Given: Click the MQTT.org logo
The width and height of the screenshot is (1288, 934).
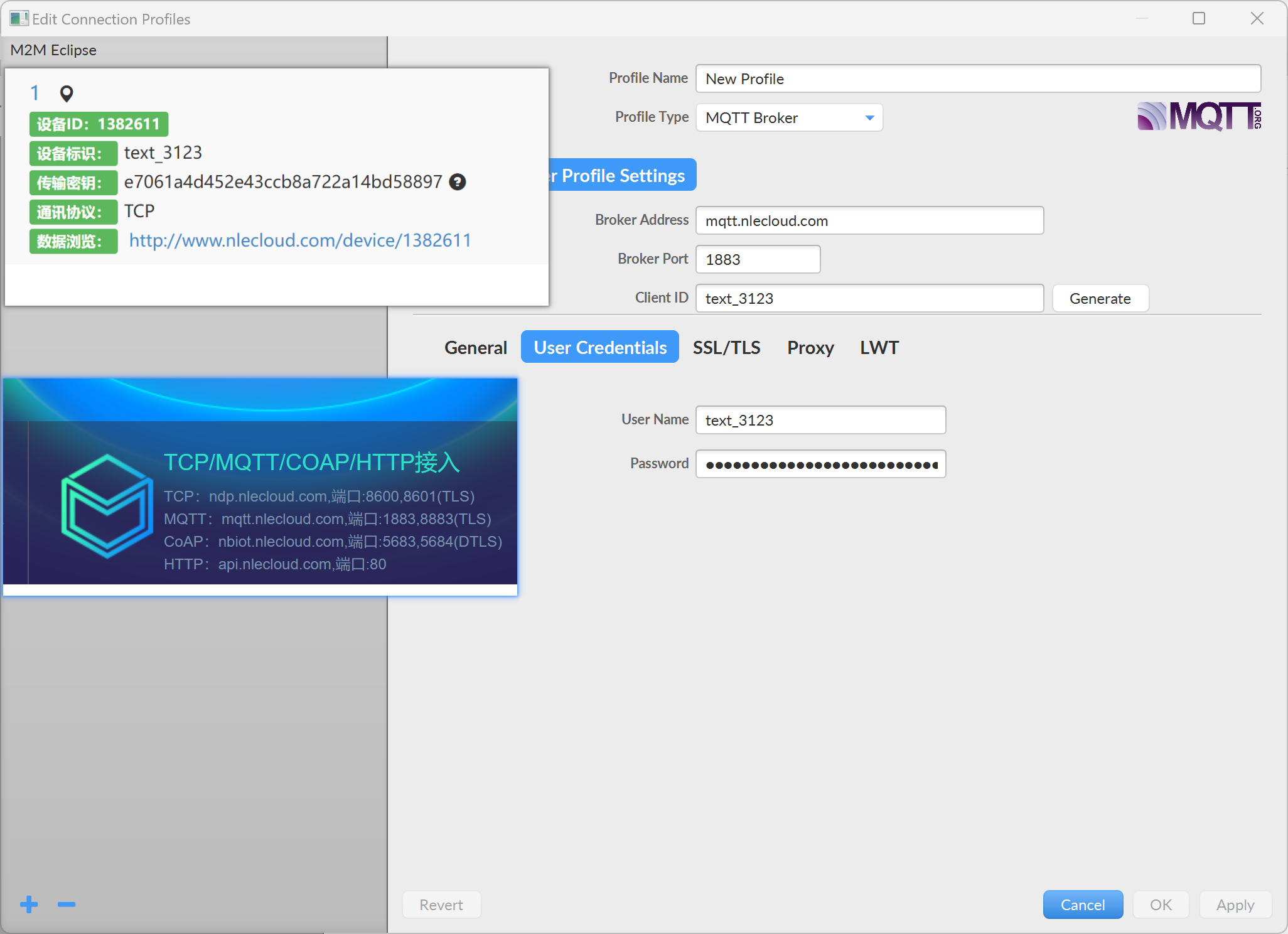Looking at the screenshot, I should pyautogui.click(x=1198, y=116).
